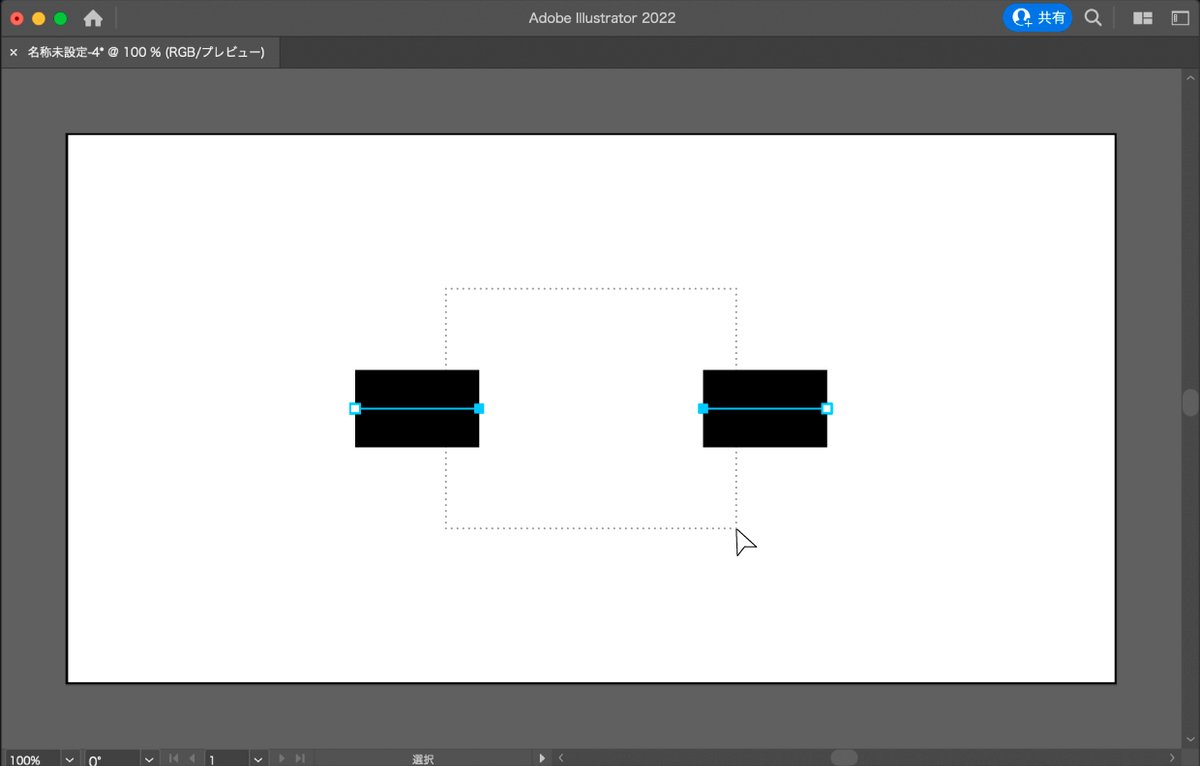This screenshot has width=1200, height=766.
Task: Click the right black rectangle
Action: (765, 408)
